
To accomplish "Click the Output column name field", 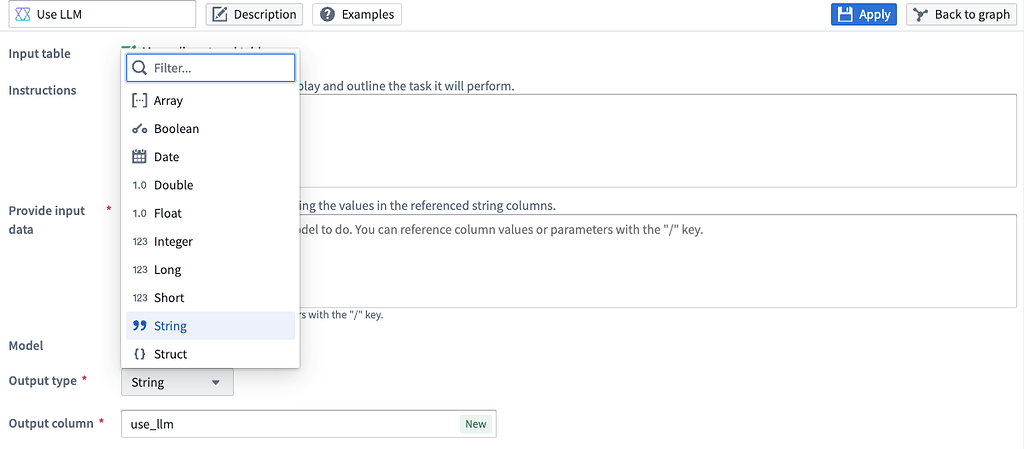I will [x=290, y=424].
